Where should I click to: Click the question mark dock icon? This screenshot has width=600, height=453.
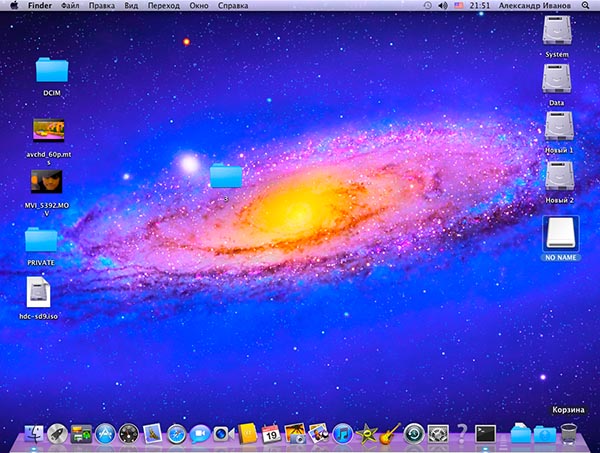[461, 434]
